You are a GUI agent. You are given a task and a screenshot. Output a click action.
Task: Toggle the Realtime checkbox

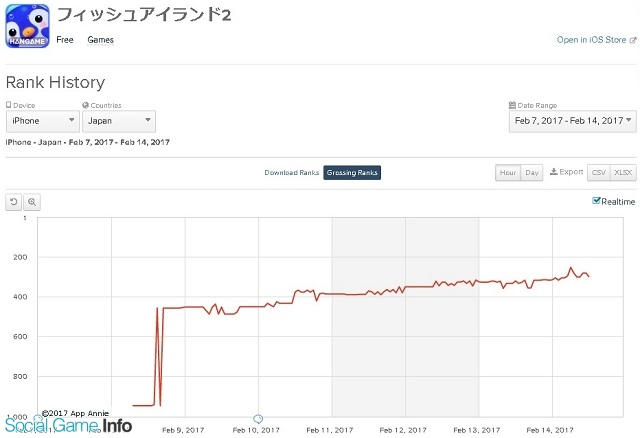coord(596,201)
